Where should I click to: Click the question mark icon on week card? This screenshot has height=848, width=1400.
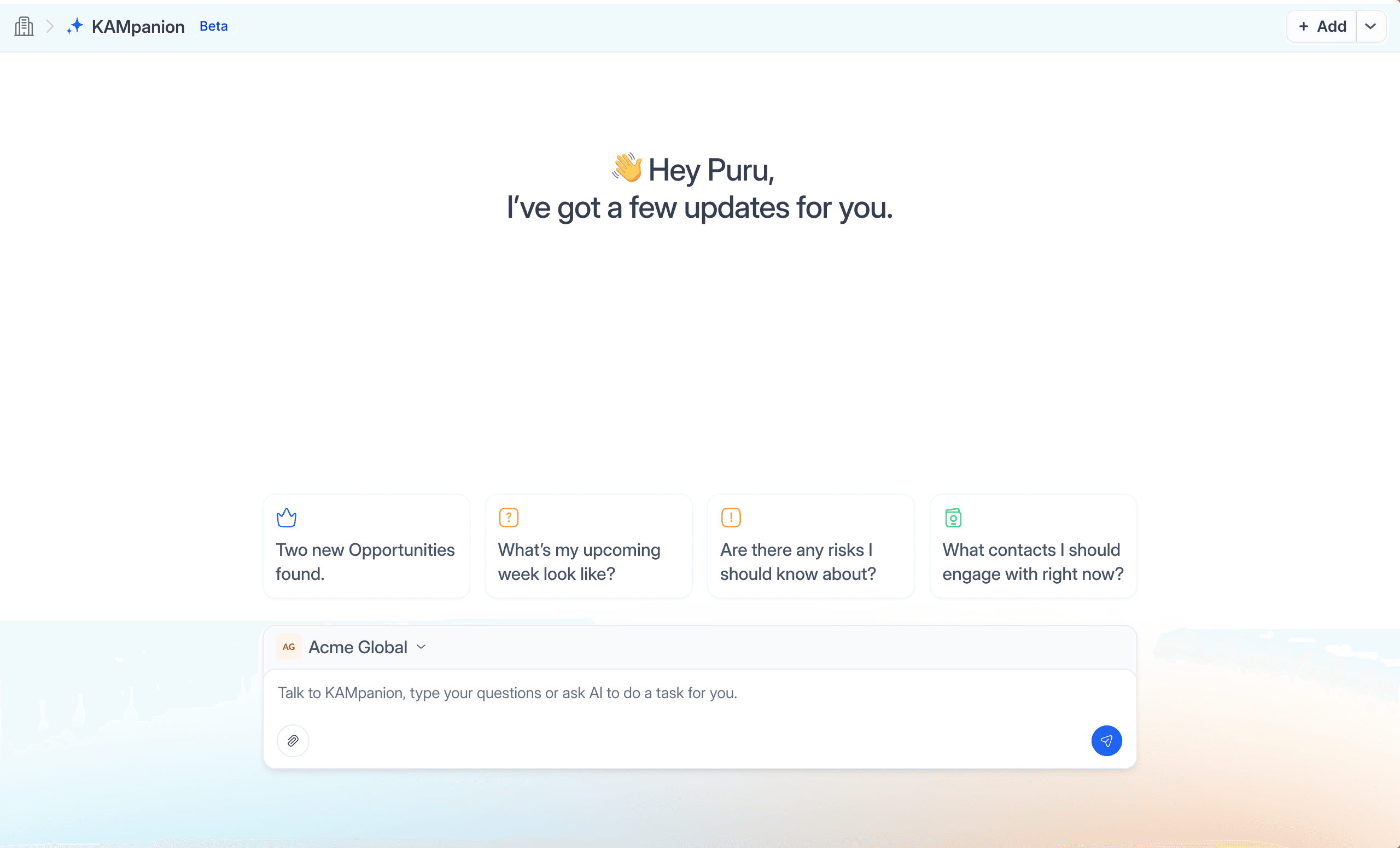click(509, 517)
